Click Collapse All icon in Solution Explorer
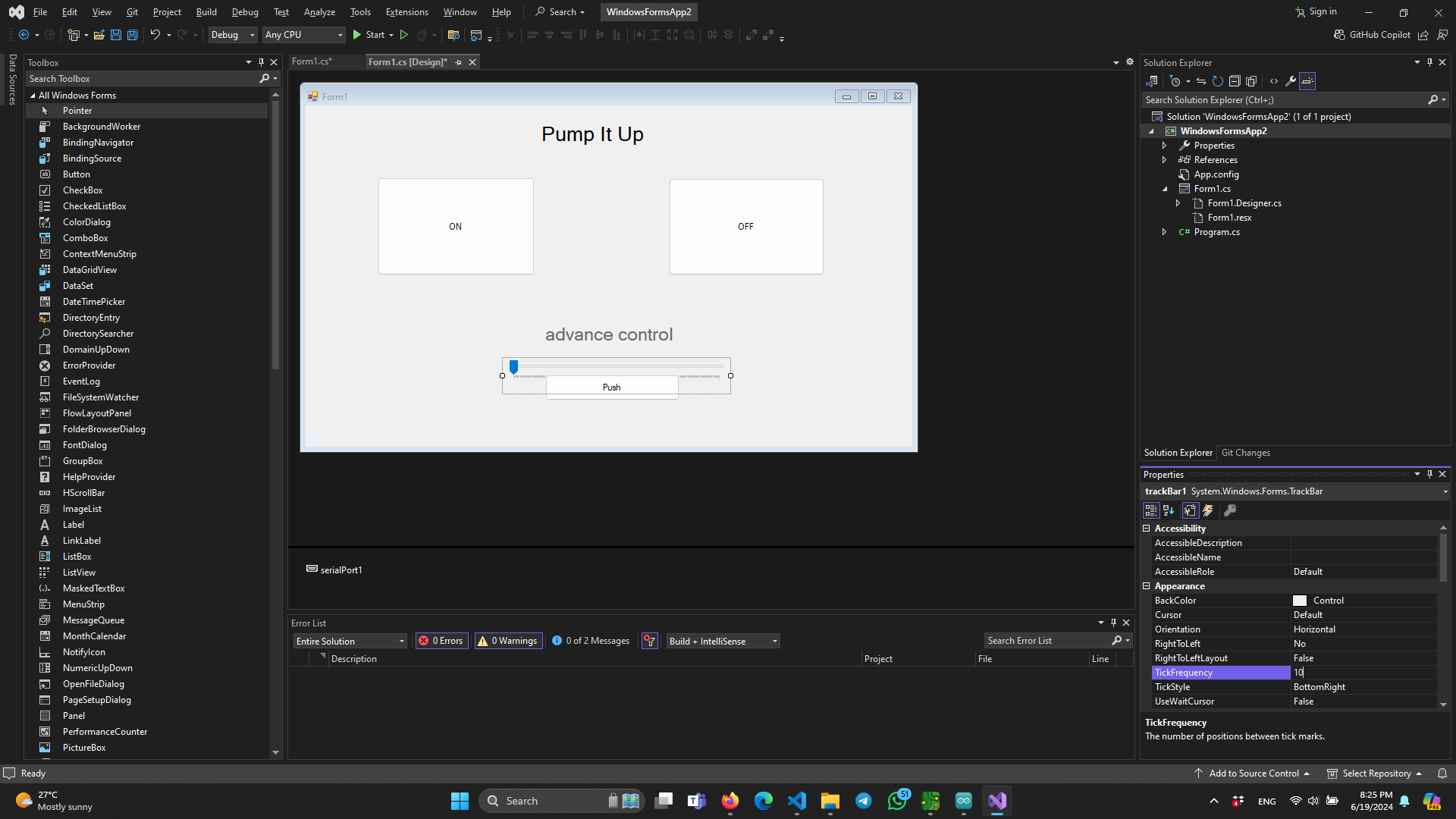Viewport: 1456px width, 819px height. 1235,81
